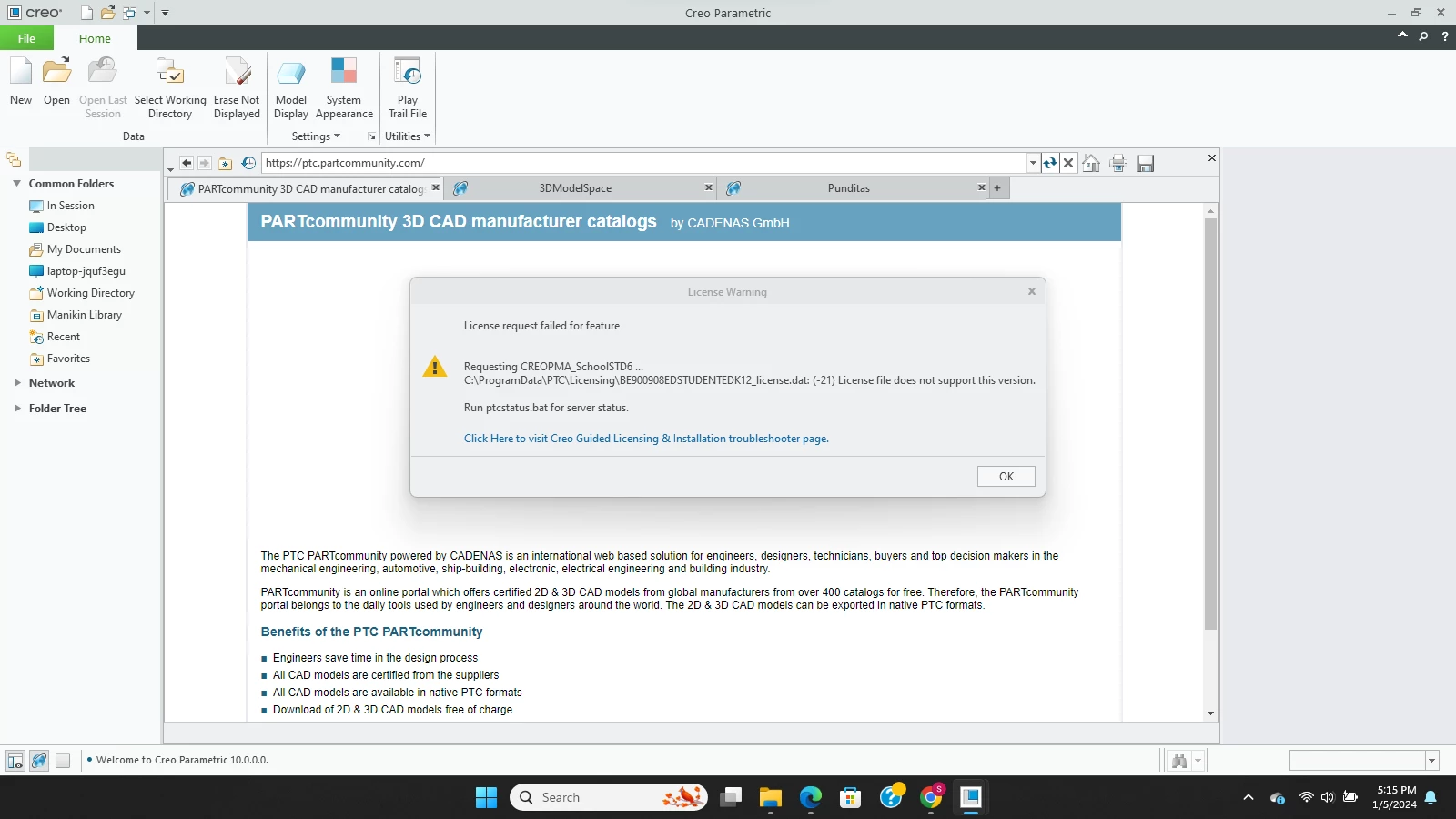Close the 3DModelSpace tab

(709, 187)
